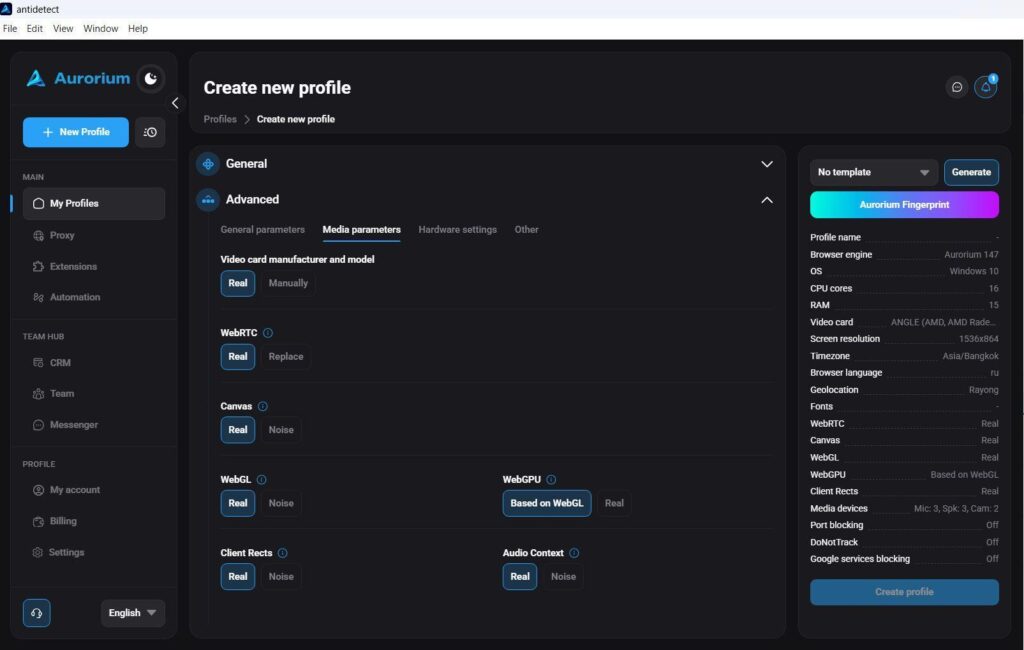Switch to General parameters tab
This screenshot has width=1024, height=650.
(263, 230)
